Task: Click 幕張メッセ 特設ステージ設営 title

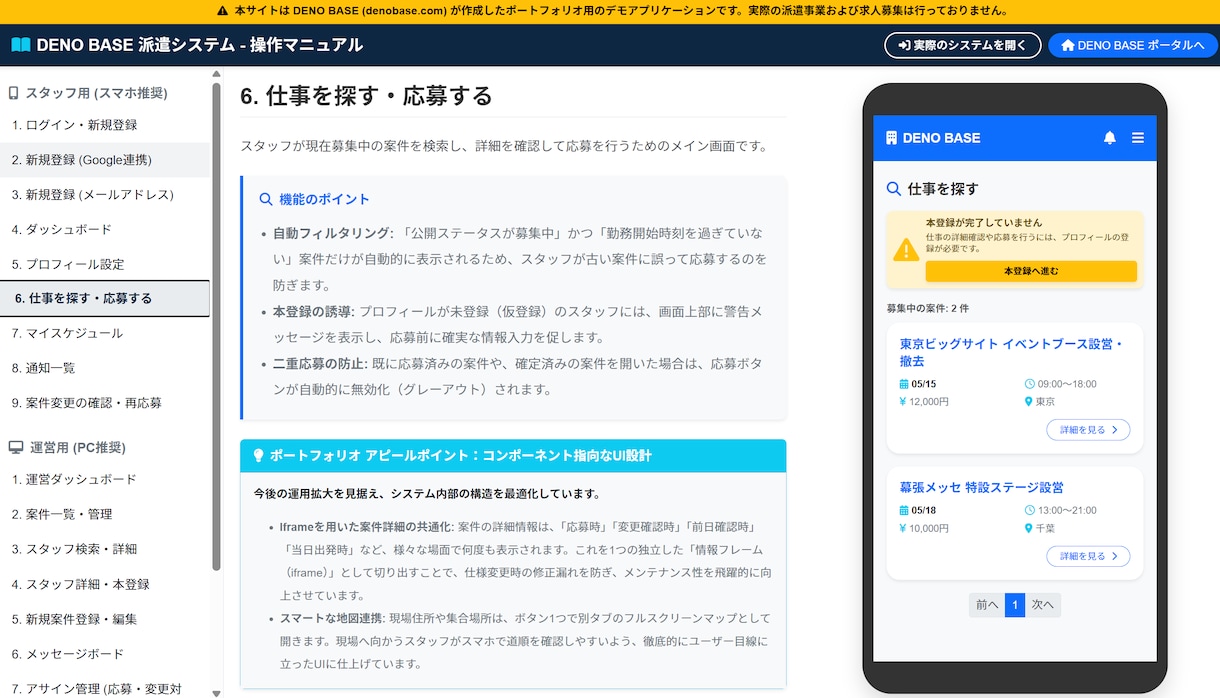Action: (981, 487)
